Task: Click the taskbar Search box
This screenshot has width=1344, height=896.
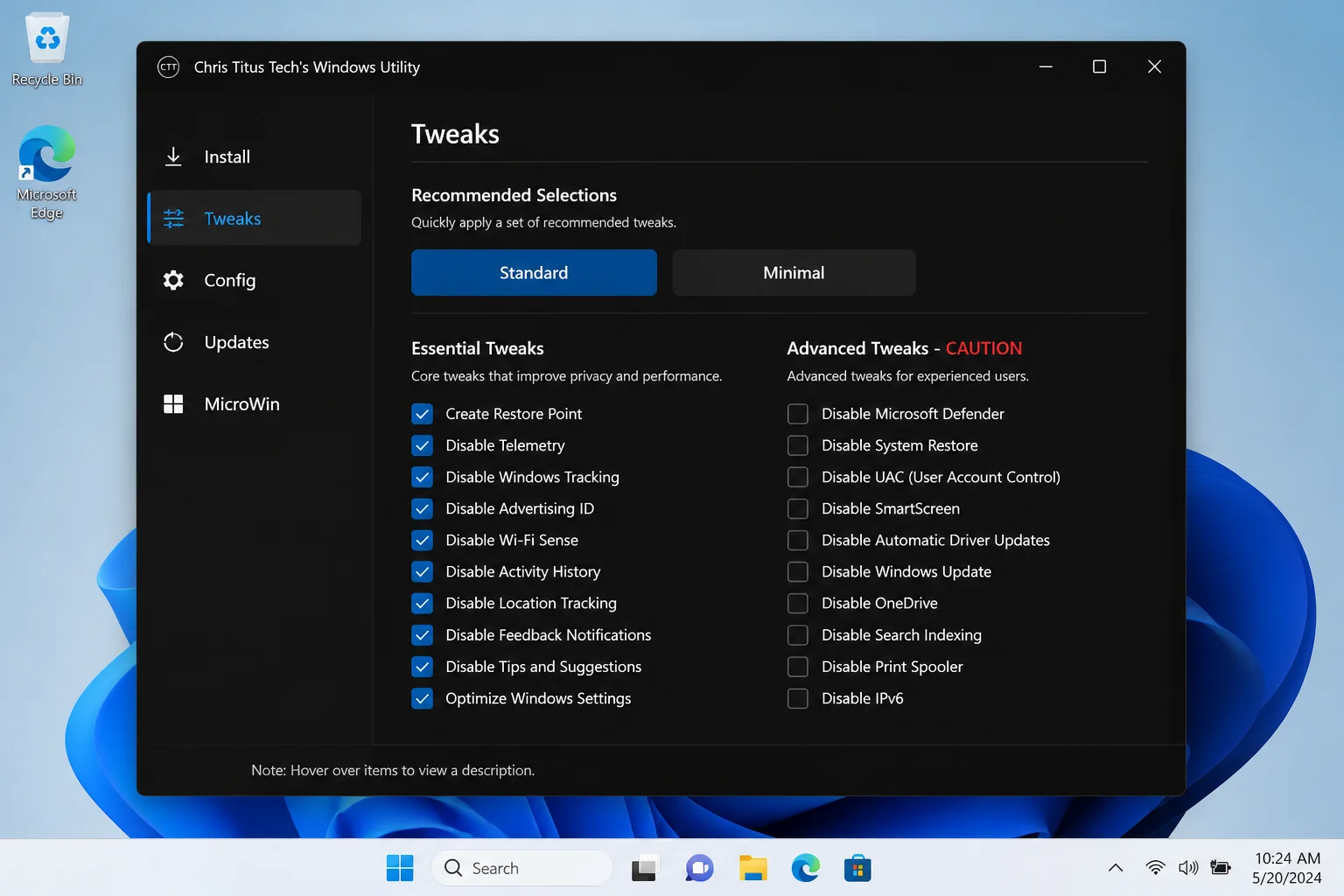Action: [x=521, y=868]
